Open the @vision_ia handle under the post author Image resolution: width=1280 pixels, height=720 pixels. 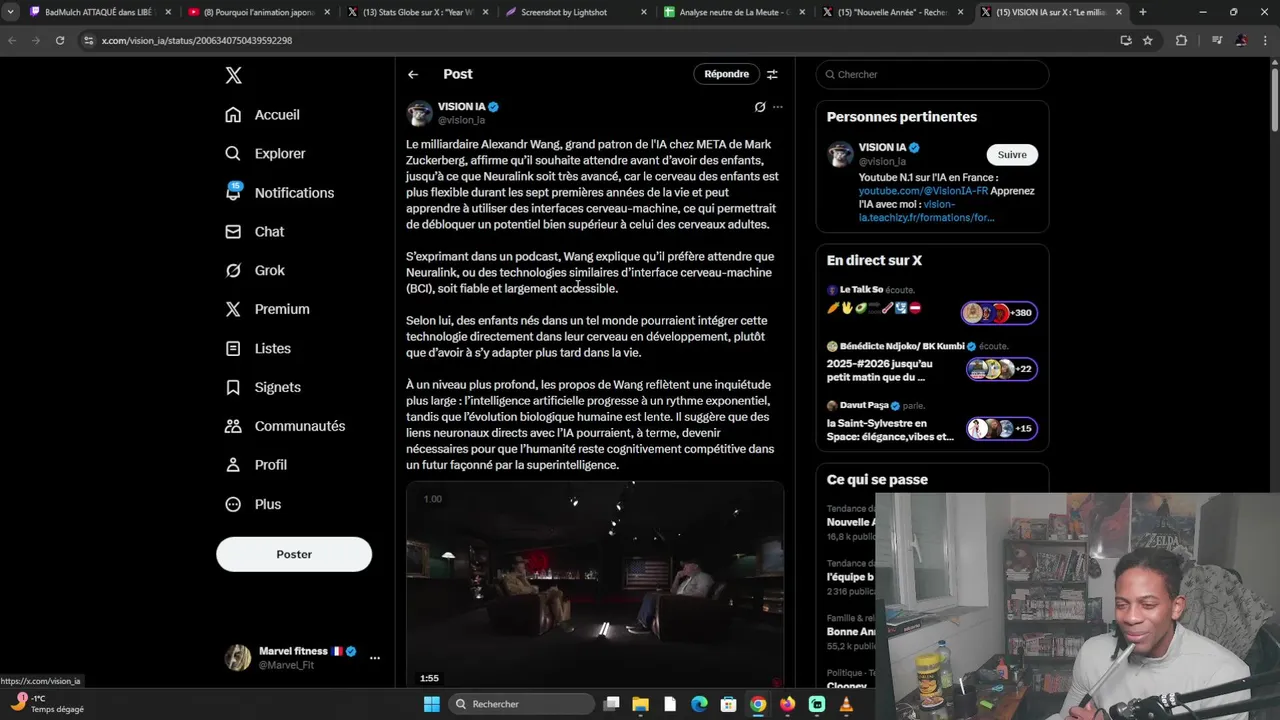tap(461, 120)
